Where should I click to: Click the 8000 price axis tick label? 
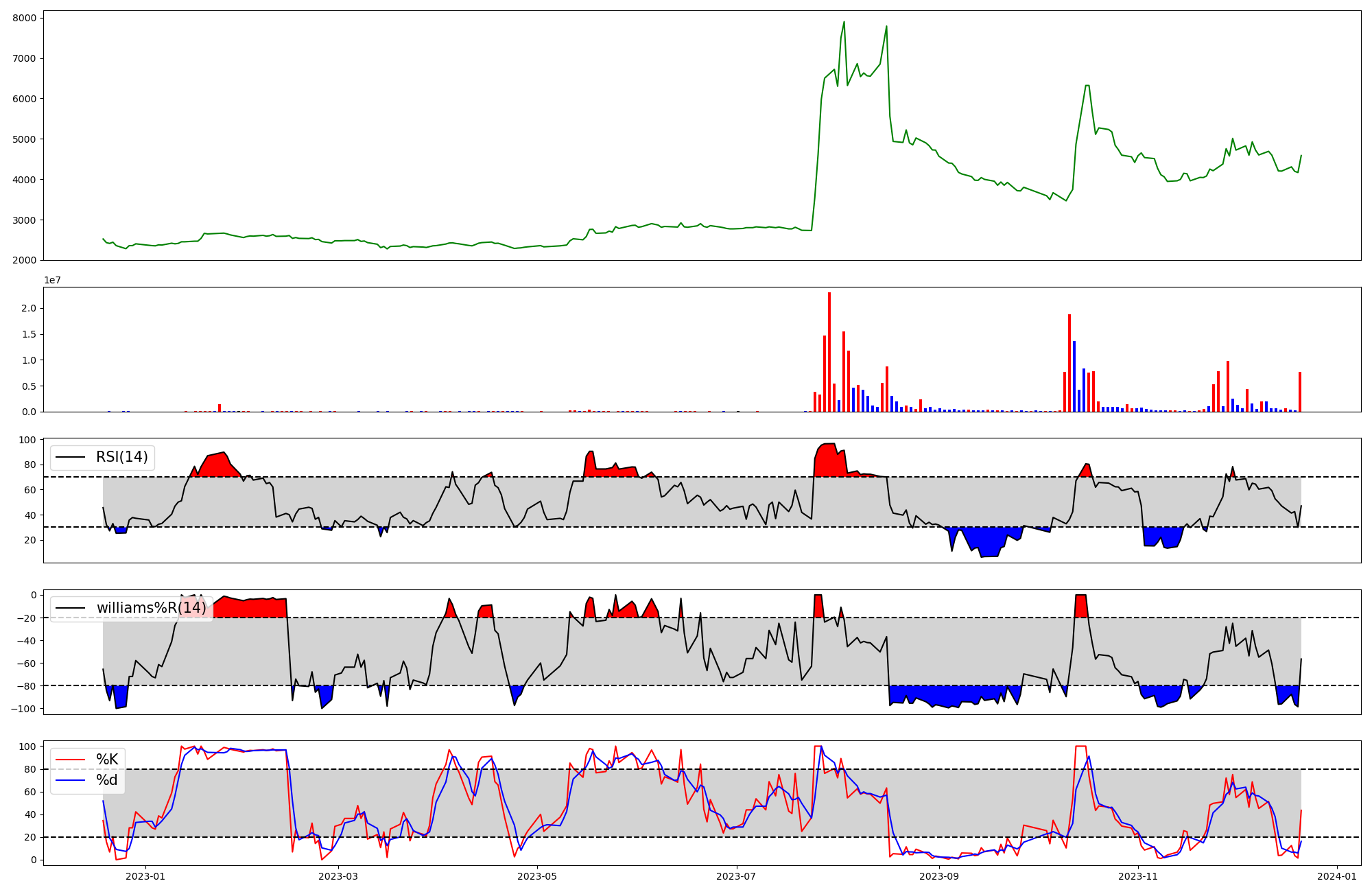[24, 18]
